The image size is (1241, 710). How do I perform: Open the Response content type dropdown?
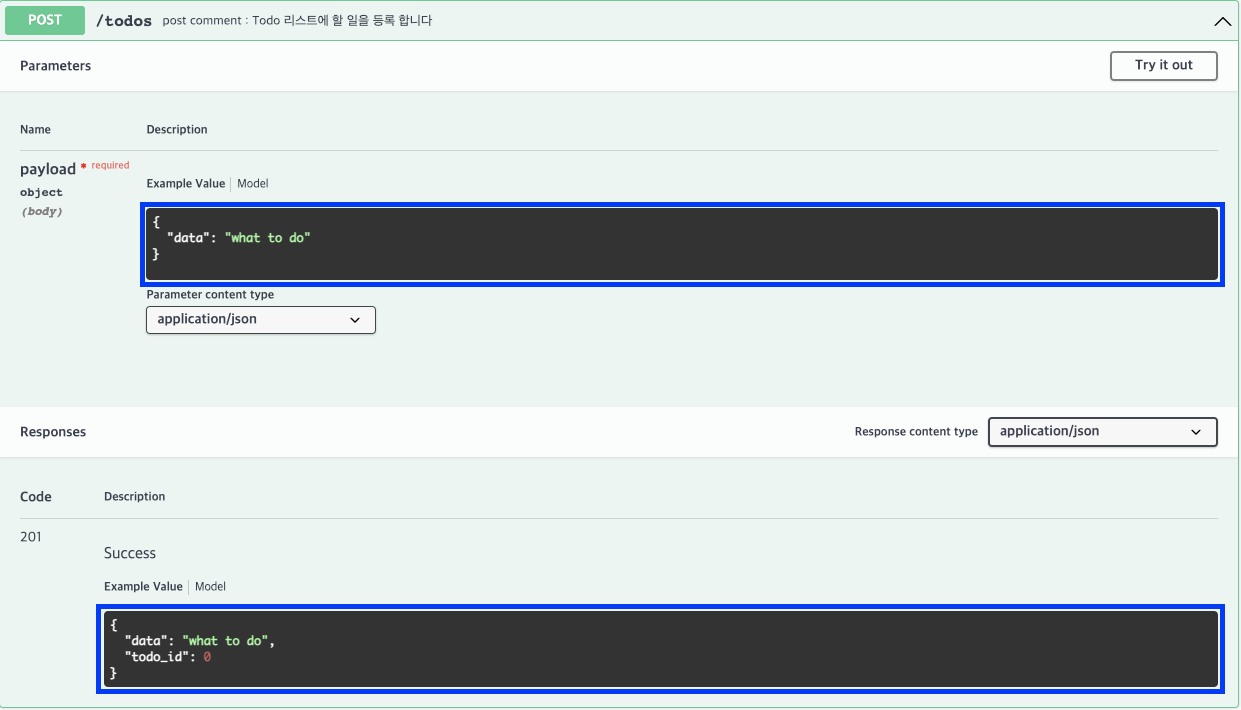coord(1102,431)
